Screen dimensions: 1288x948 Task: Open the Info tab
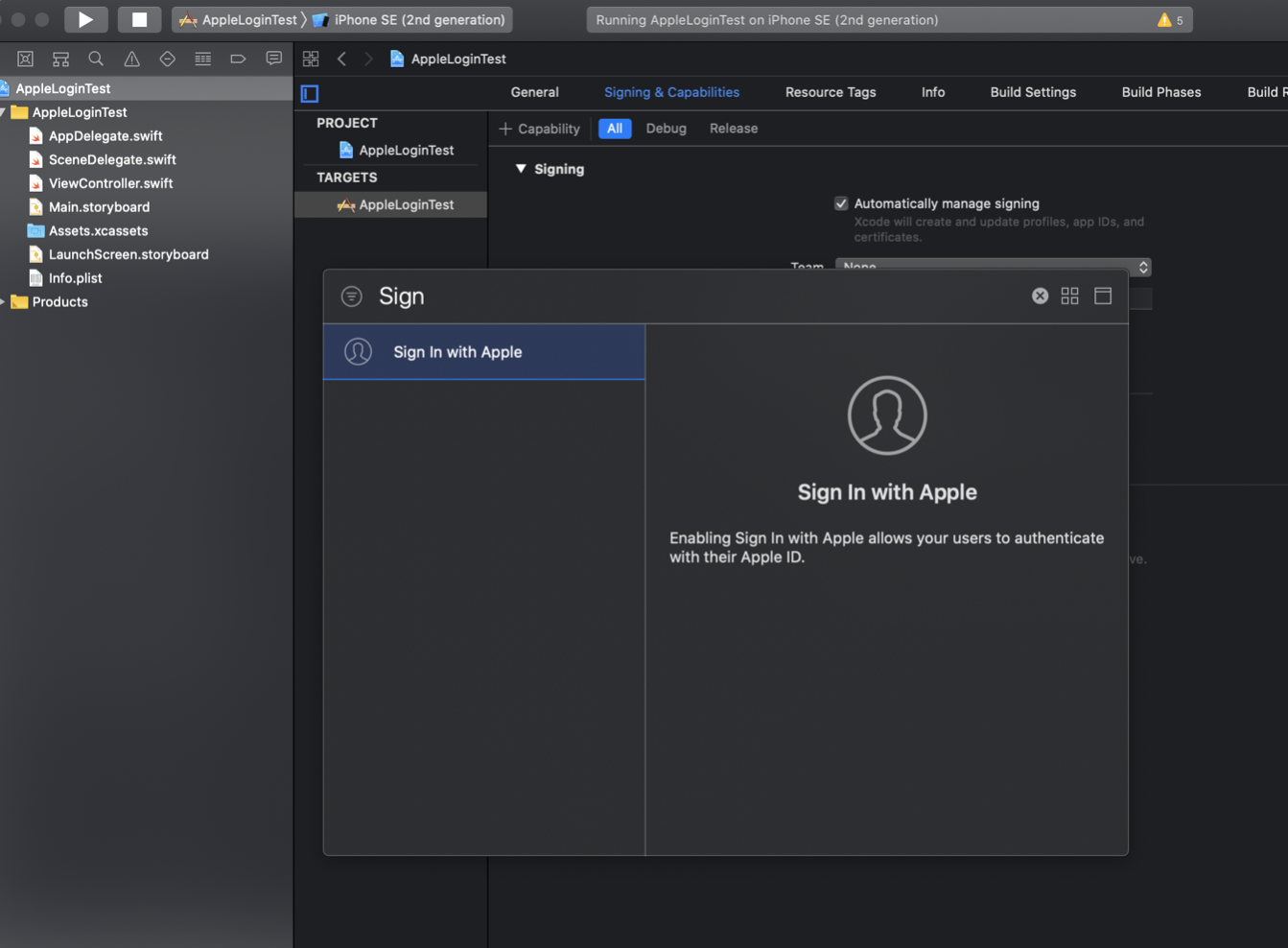933,92
